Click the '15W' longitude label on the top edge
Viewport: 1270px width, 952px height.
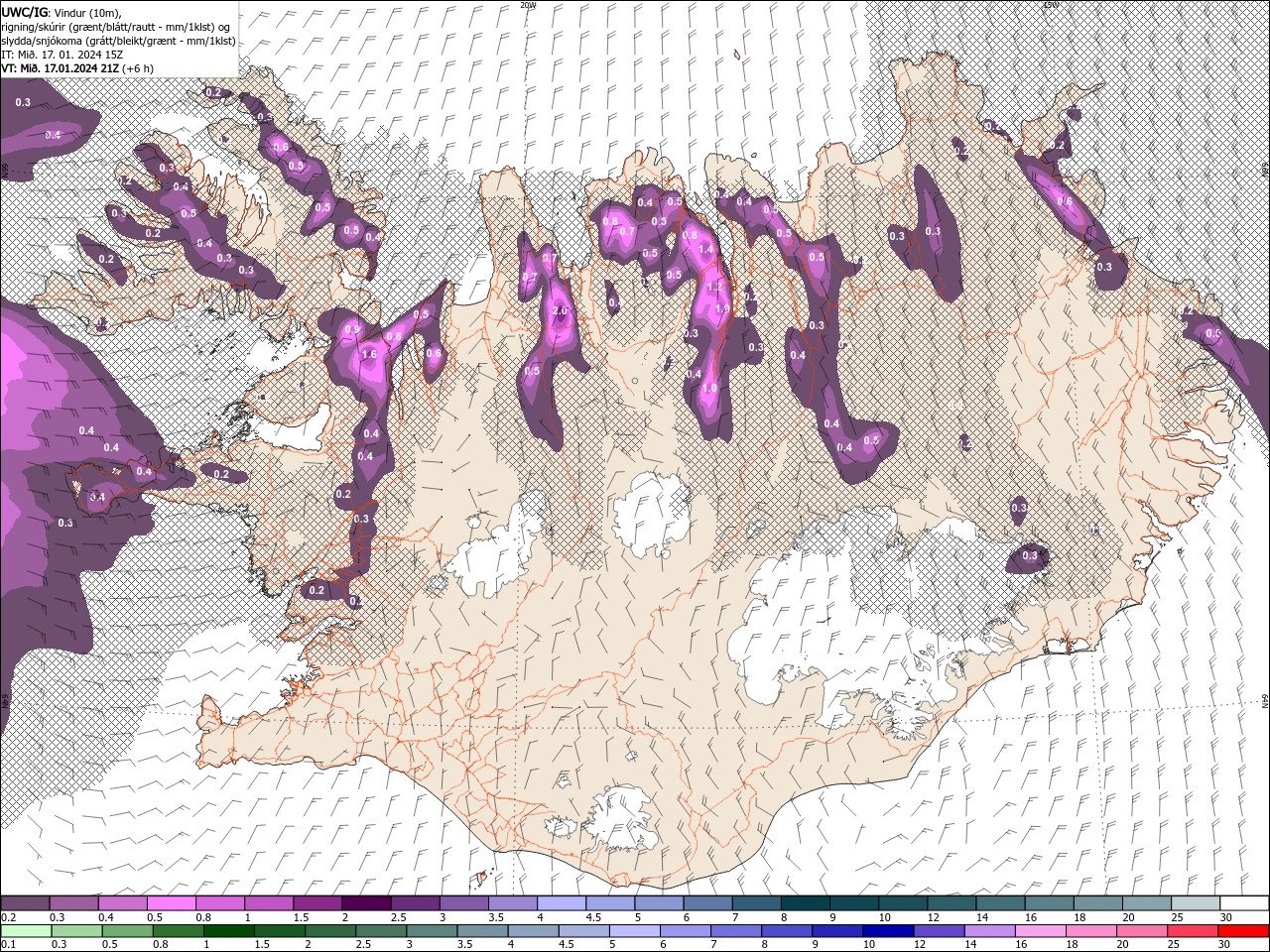coord(1050,5)
